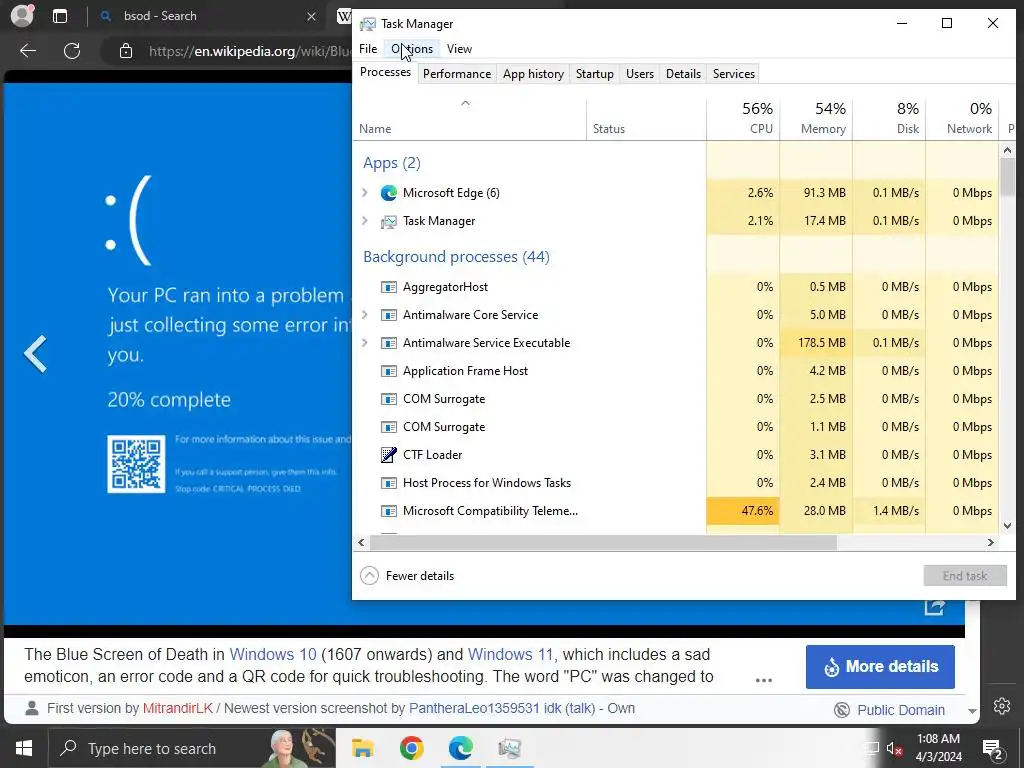1024x768 pixels.
Task: Click the Edge address bar URL
Action: click(x=249, y=51)
